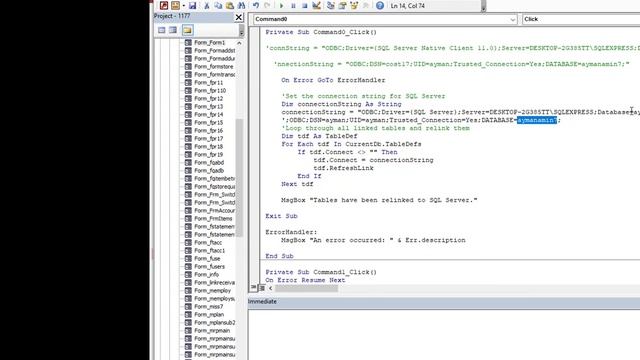Image resolution: width=640 pixels, height=360 pixels.
Task: Open Project panel toolbar overflow arrow
Action: (x=241, y=31)
